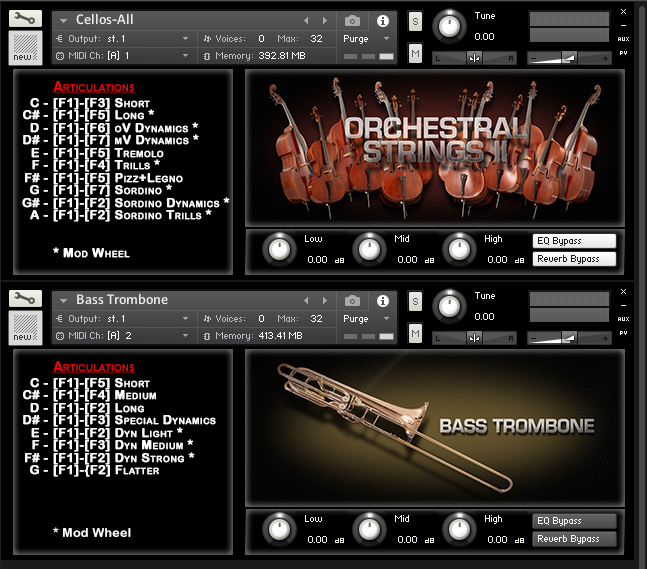Viewport: 647px width, 569px height.
Task: Toggle Reverb Bypass on Bass Trombone
Action: (x=574, y=539)
